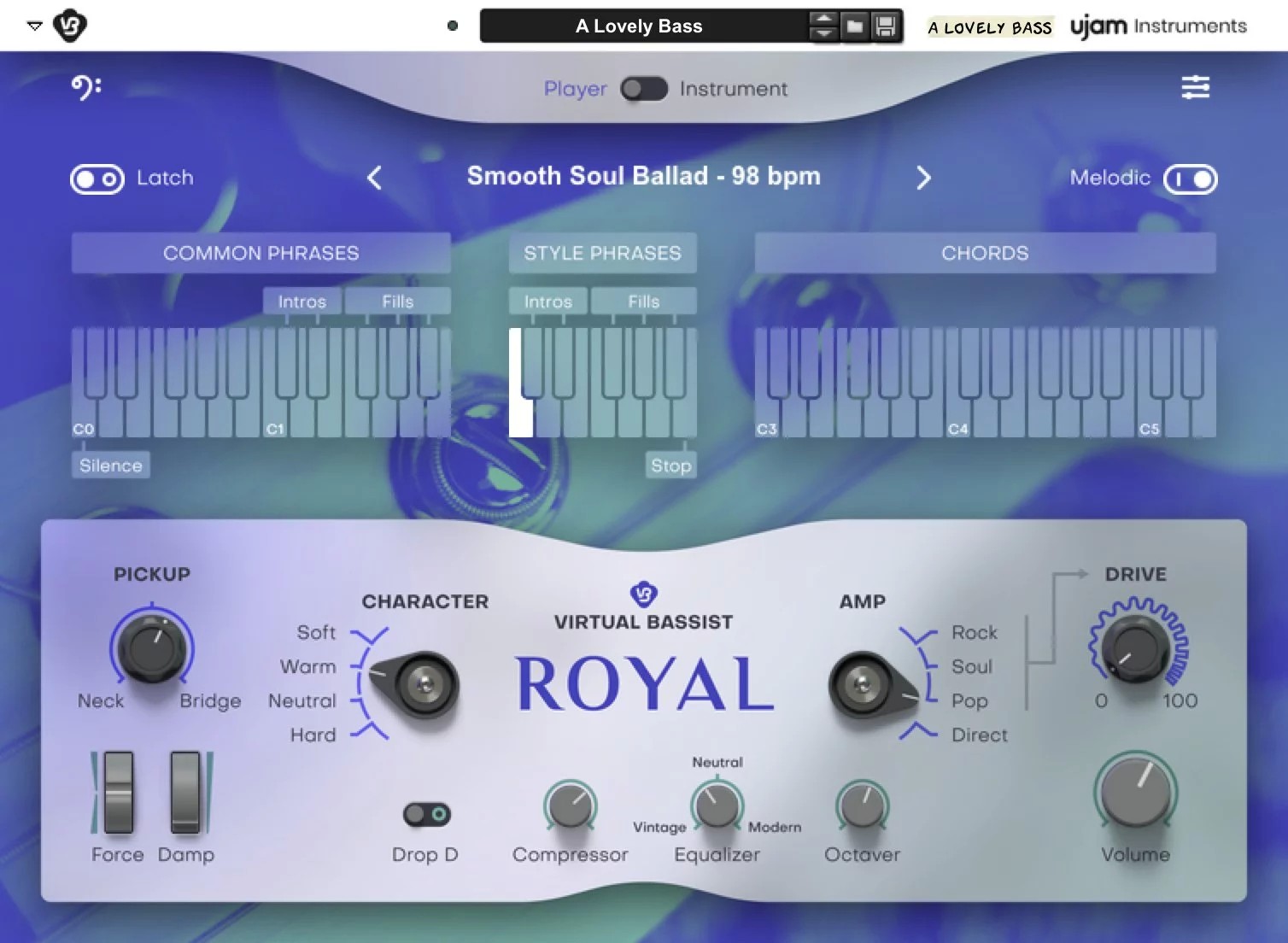Image resolution: width=1288 pixels, height=943 pixels.
Task: Click the Force wheel slider
Action: [119, 793]
